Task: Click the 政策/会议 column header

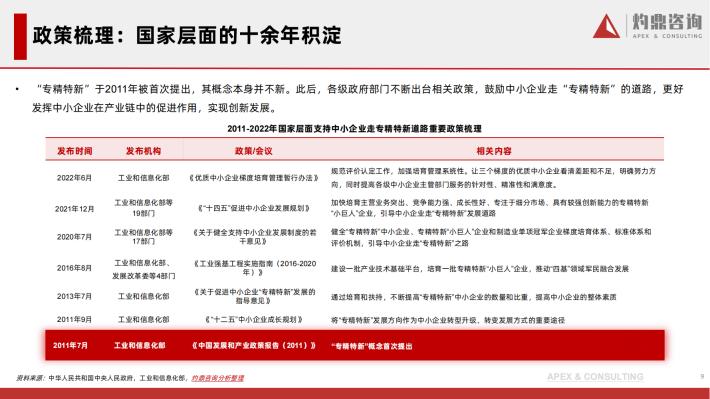Action: (x=254, y=151)
